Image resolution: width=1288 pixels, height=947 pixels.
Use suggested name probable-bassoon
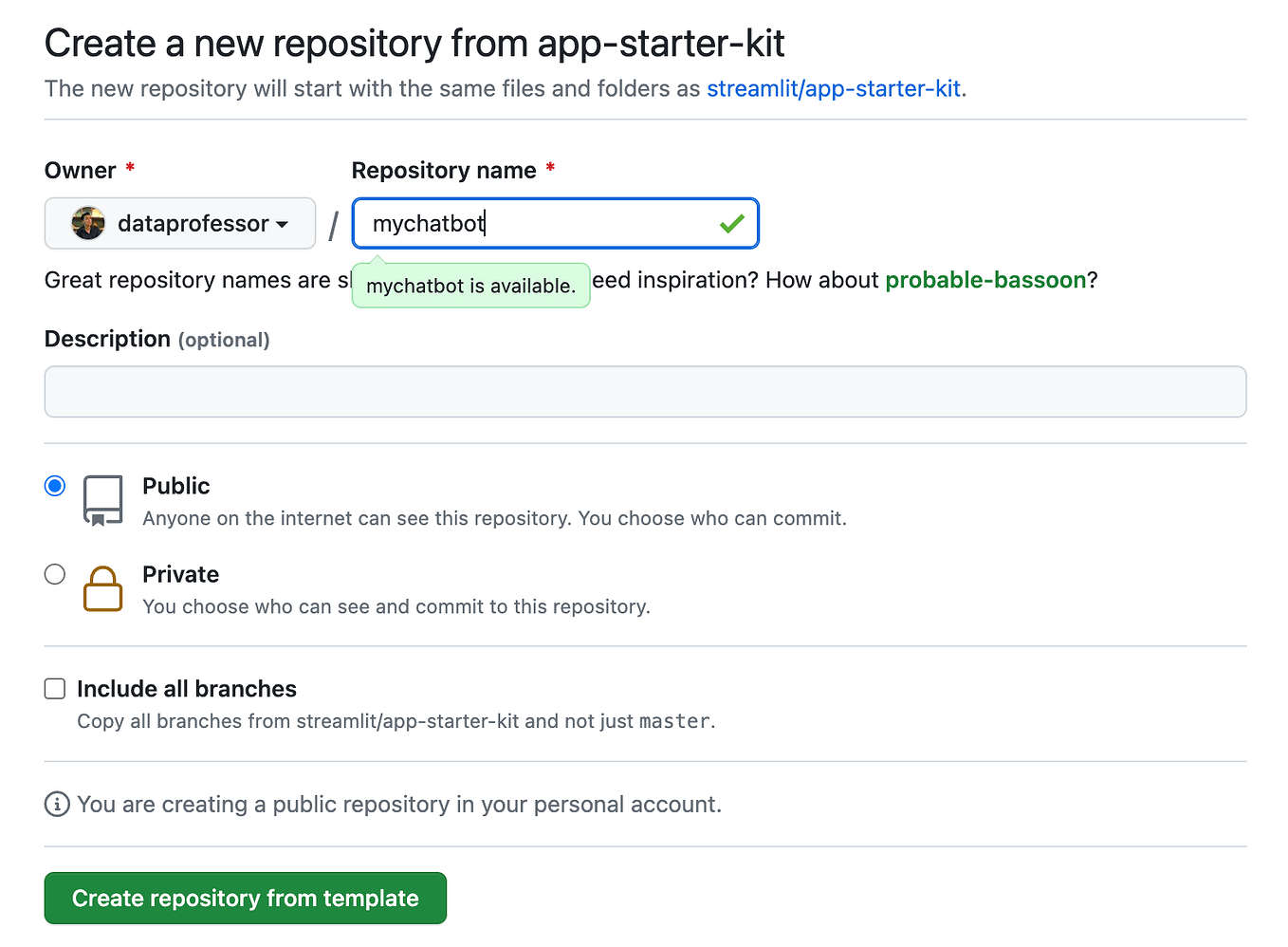985,280
